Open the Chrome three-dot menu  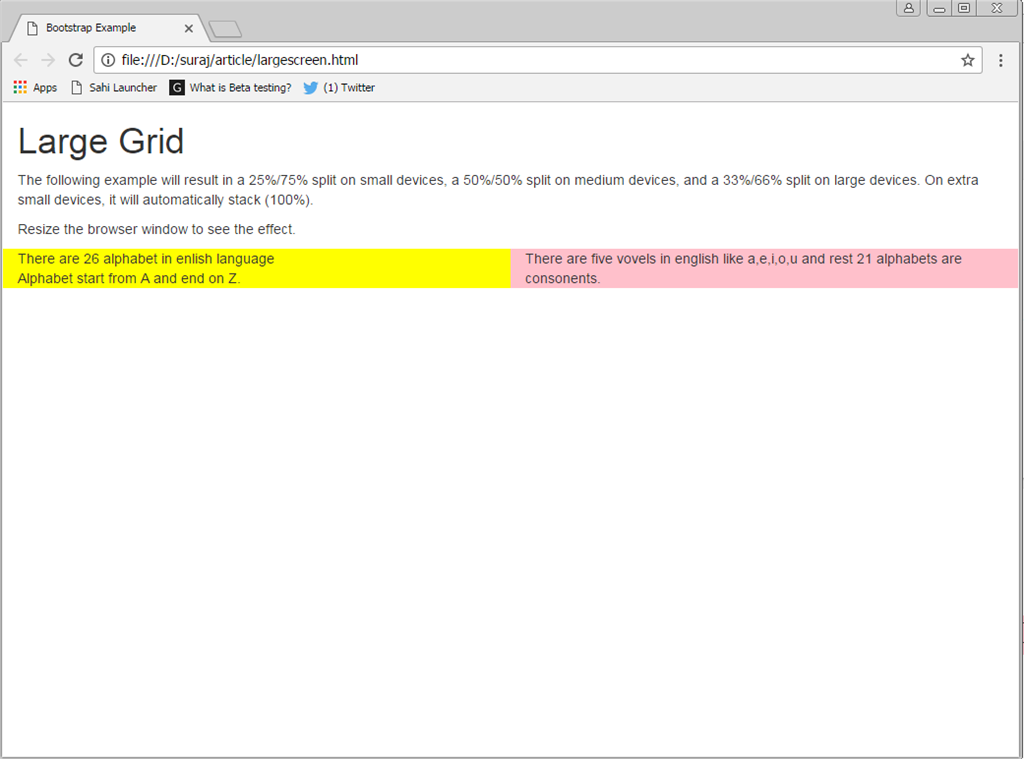click(x=1000, y=60)
